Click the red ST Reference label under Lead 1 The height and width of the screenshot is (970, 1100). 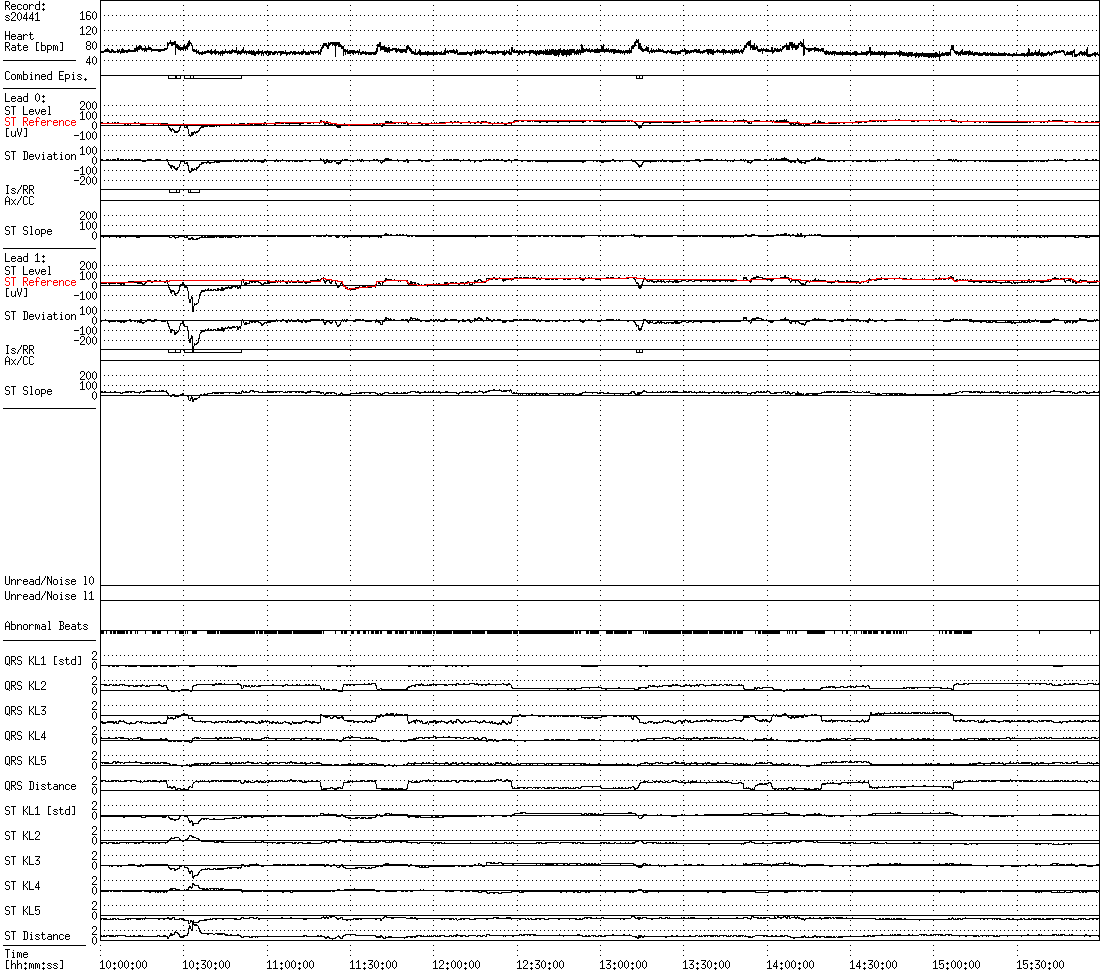(40, 282)
